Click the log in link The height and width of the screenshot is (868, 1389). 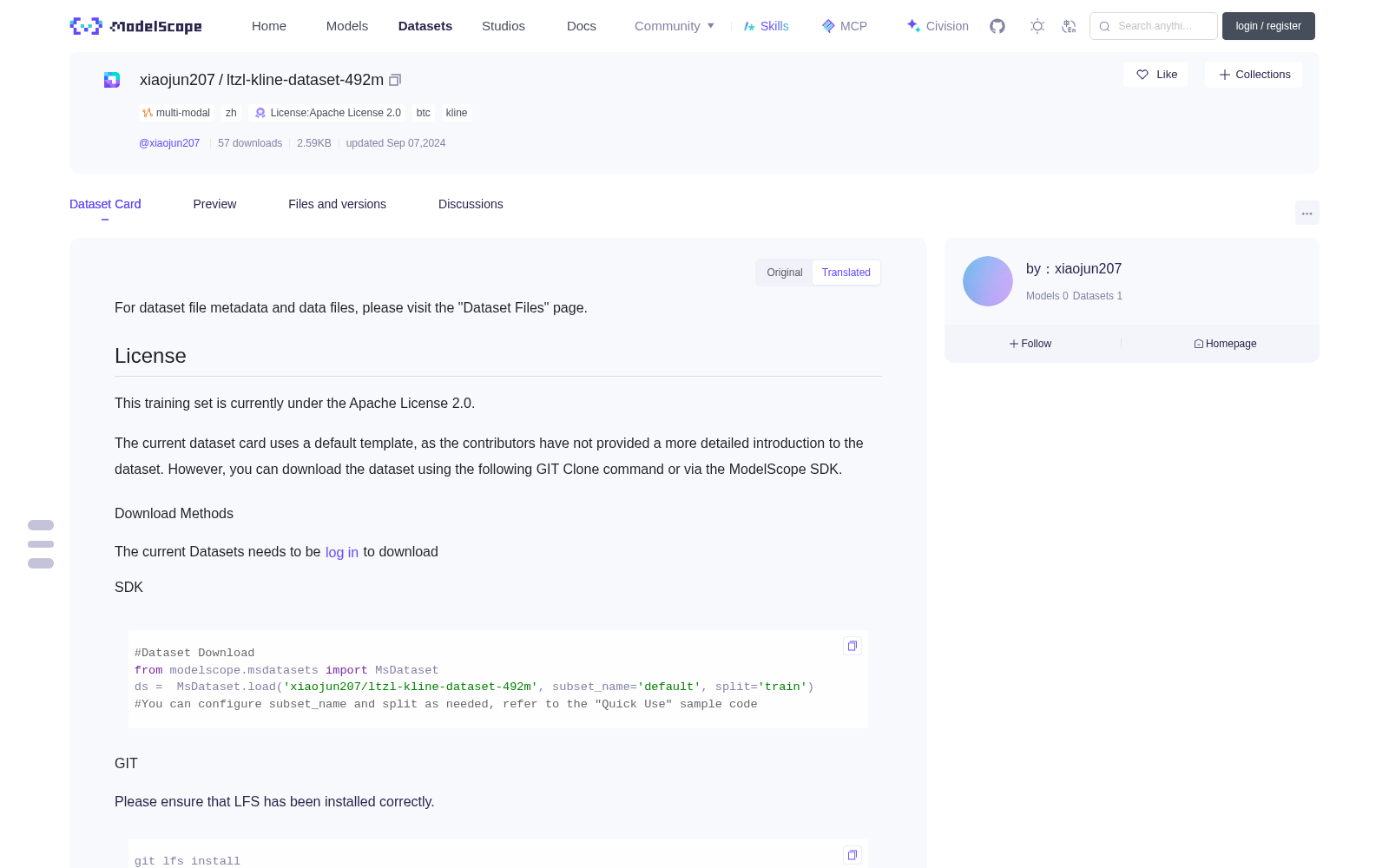coord(342,553)
